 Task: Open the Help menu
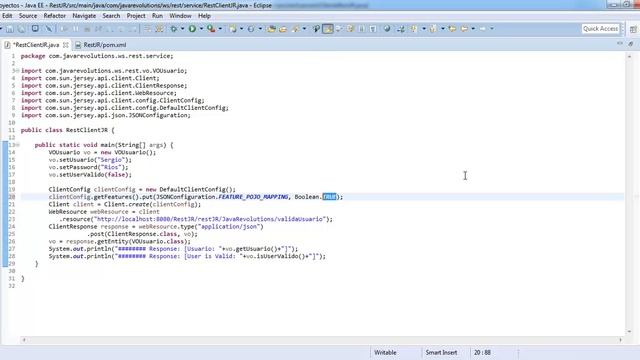[x=204, y=16]
